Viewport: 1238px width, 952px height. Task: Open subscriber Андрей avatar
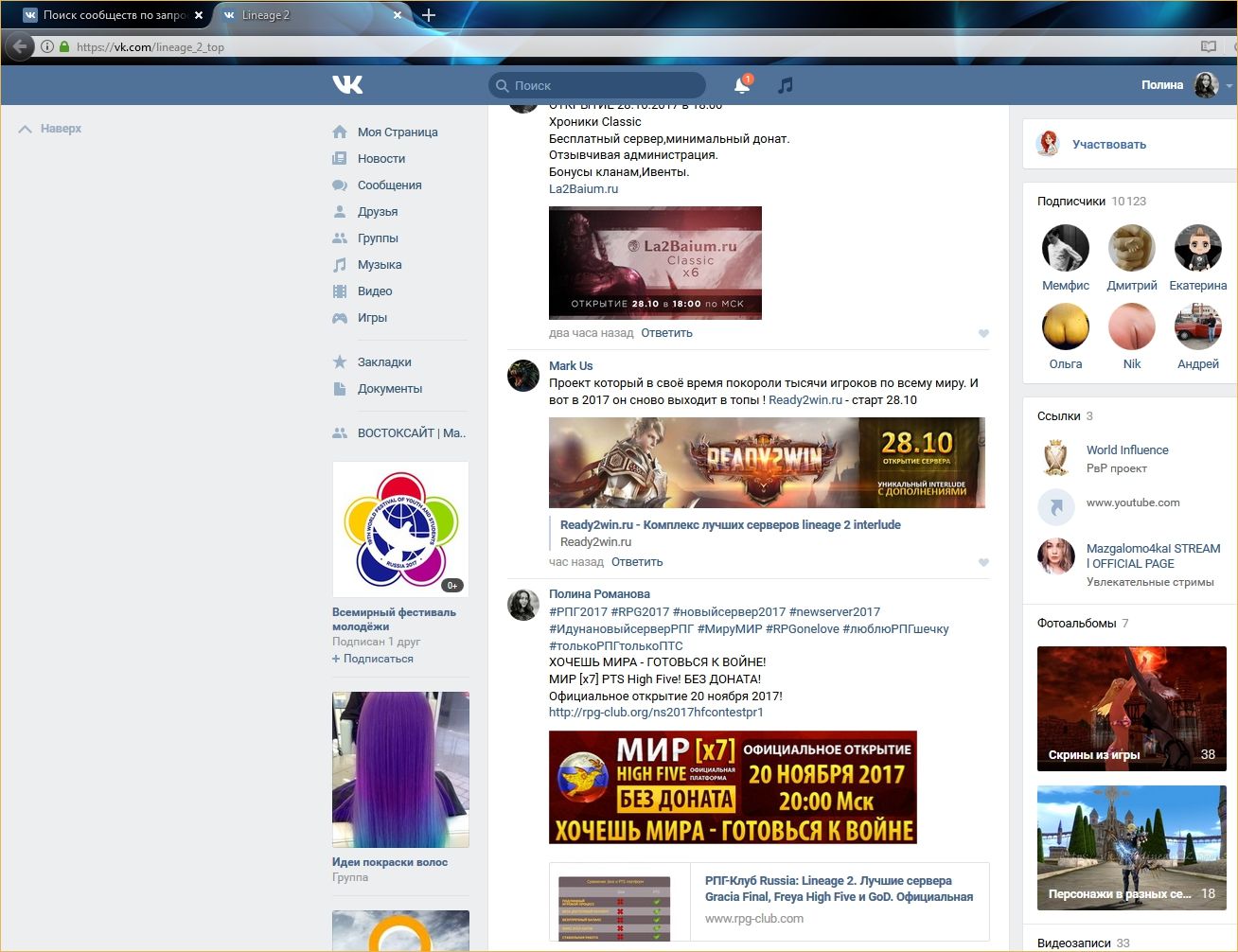tap(1198, 326)
